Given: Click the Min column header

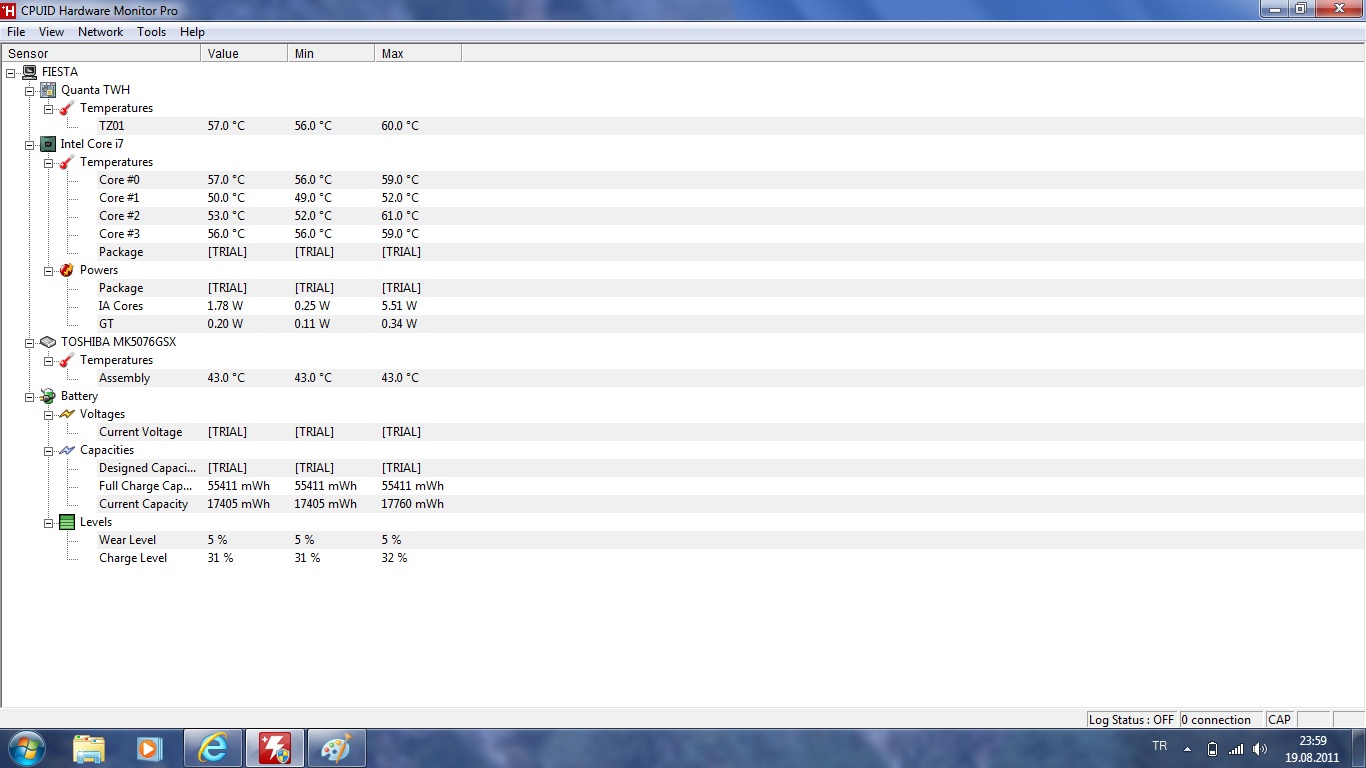Looking at the screenshot, I should pos(331,53).
